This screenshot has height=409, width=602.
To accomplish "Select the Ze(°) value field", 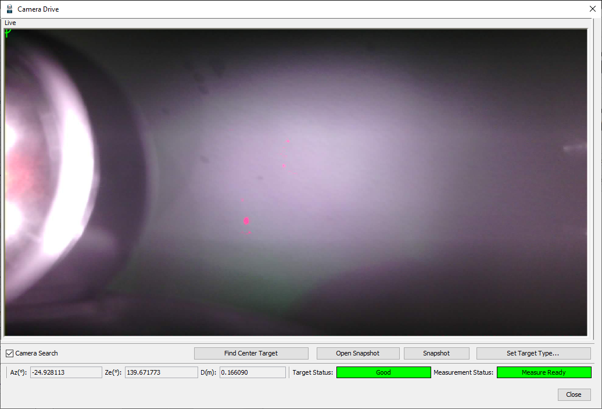I will (x=160, y=372).
